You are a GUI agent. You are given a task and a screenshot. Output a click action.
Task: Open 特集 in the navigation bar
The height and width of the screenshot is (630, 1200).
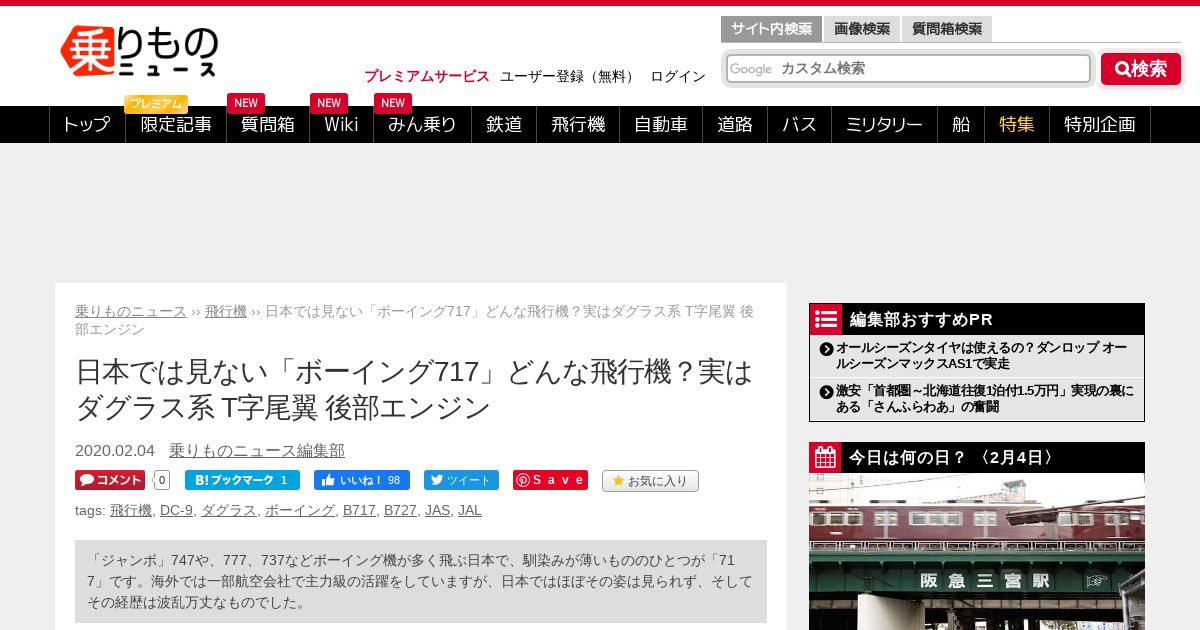(1017, 124)
